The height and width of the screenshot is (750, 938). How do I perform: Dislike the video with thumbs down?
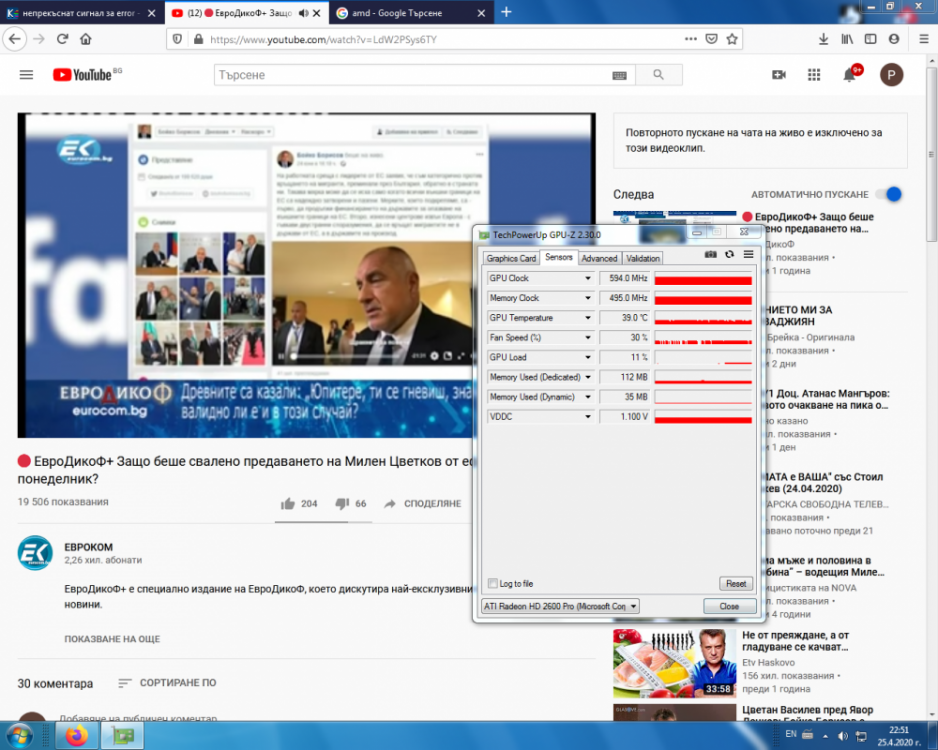342,504
